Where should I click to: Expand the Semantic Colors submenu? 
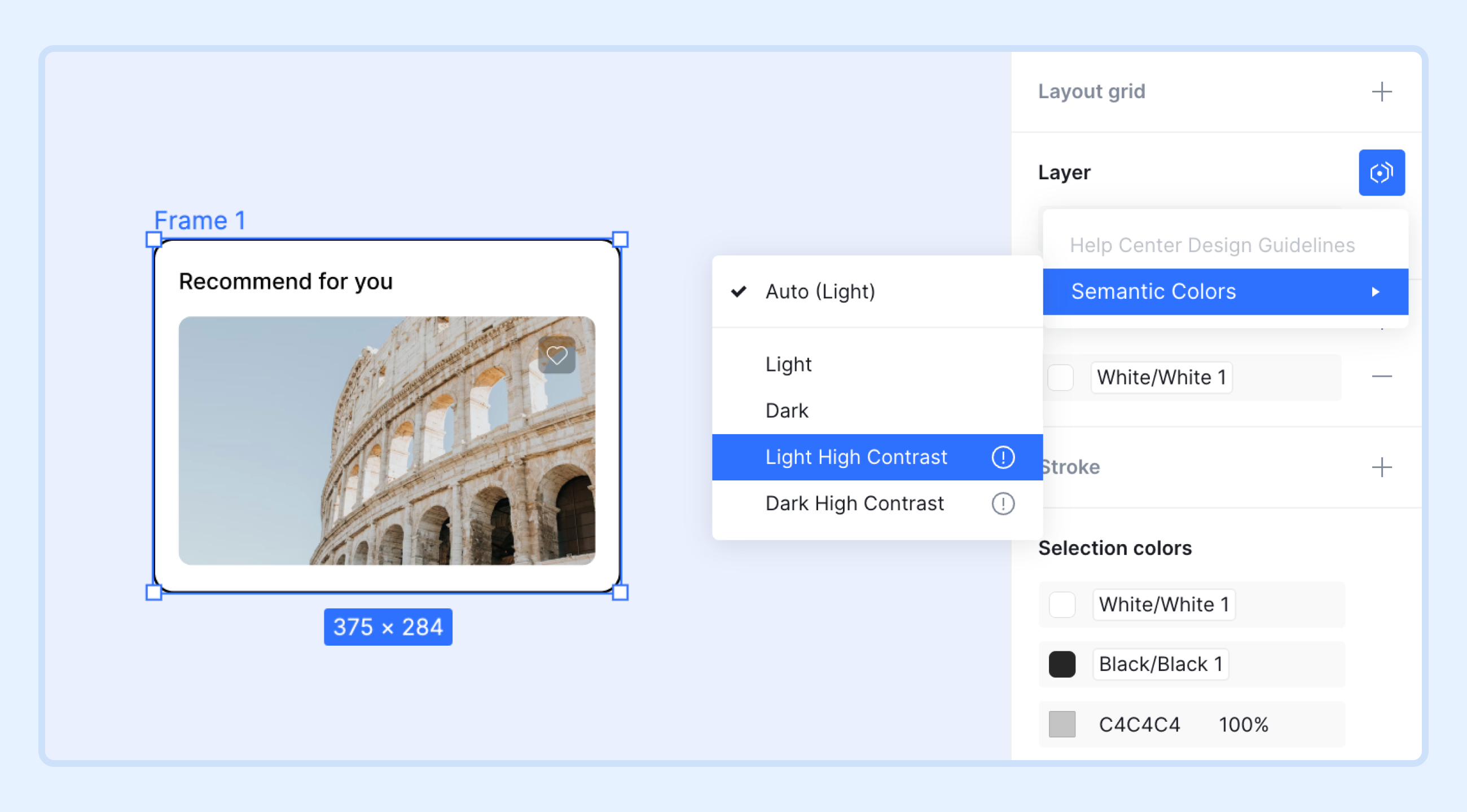(x=1225, y=292)
